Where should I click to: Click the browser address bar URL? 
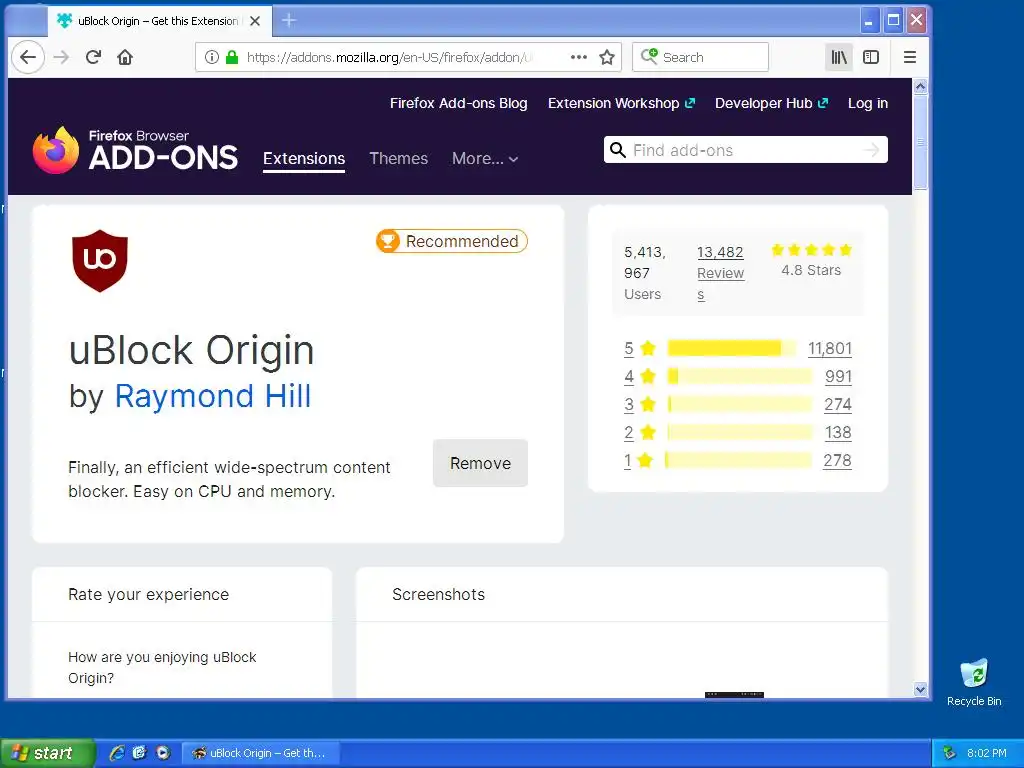[389, 57]
